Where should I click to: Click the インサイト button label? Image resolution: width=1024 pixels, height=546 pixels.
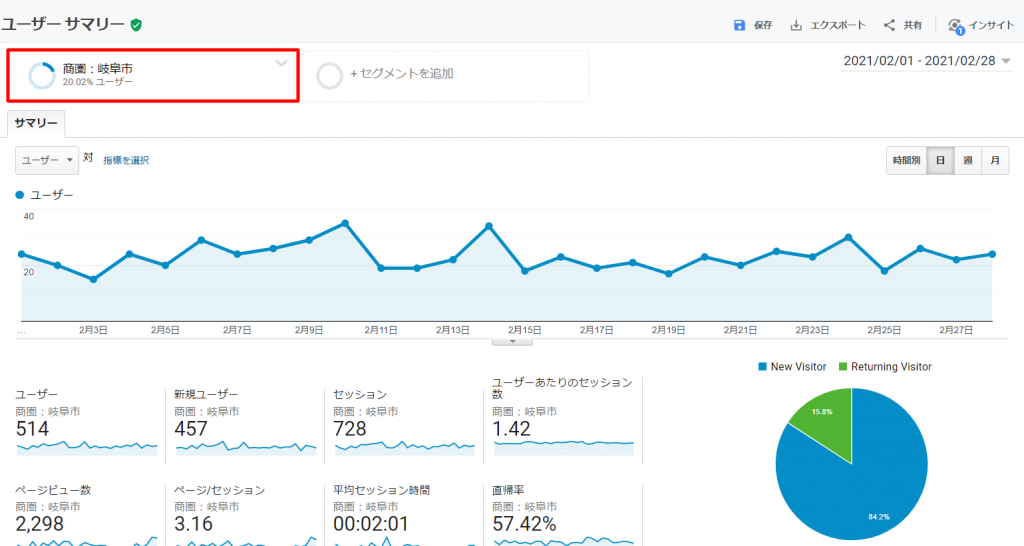[x=991, y=25]
